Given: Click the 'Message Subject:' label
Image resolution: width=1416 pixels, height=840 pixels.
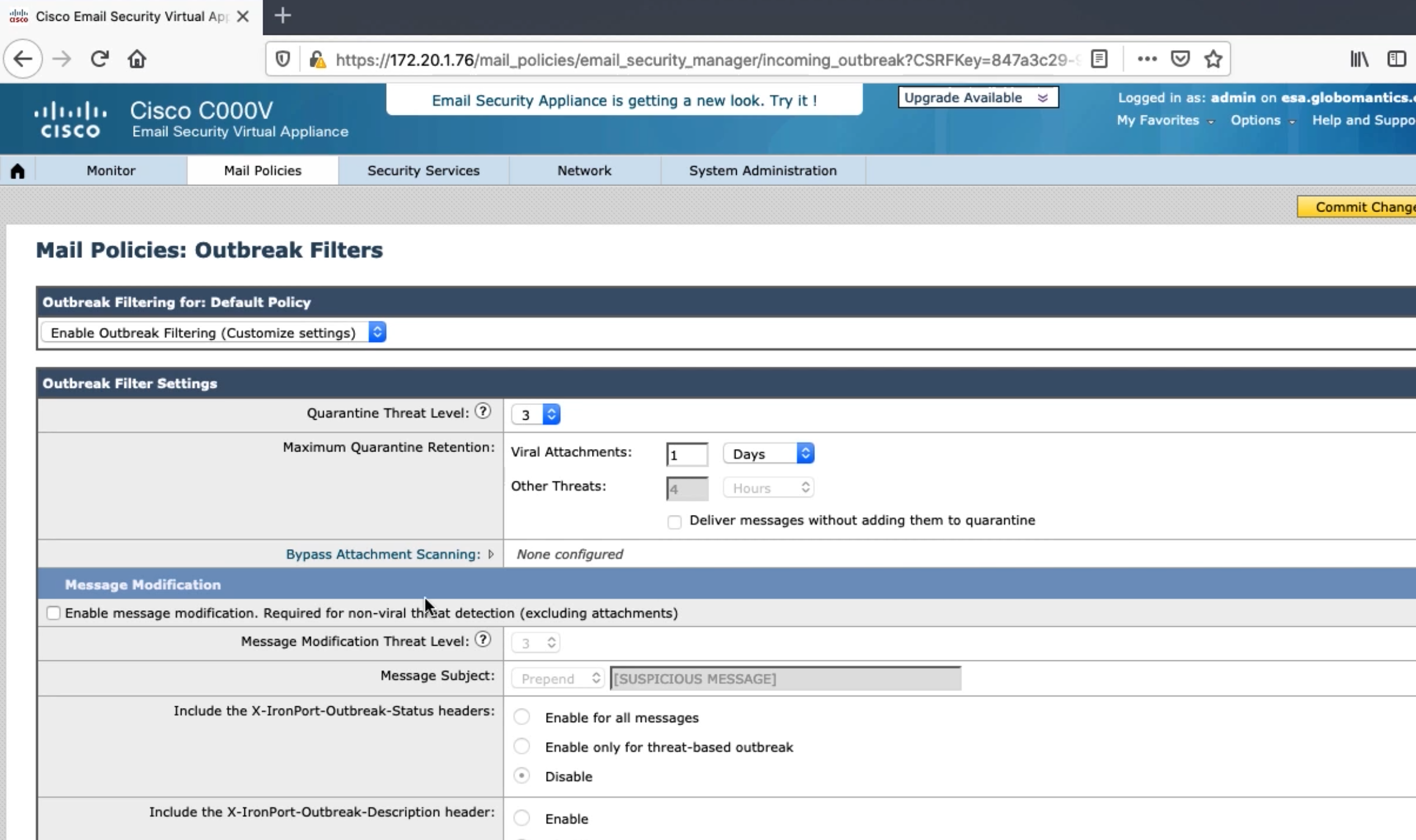Looking at the screenshot, I should point(437,675).
